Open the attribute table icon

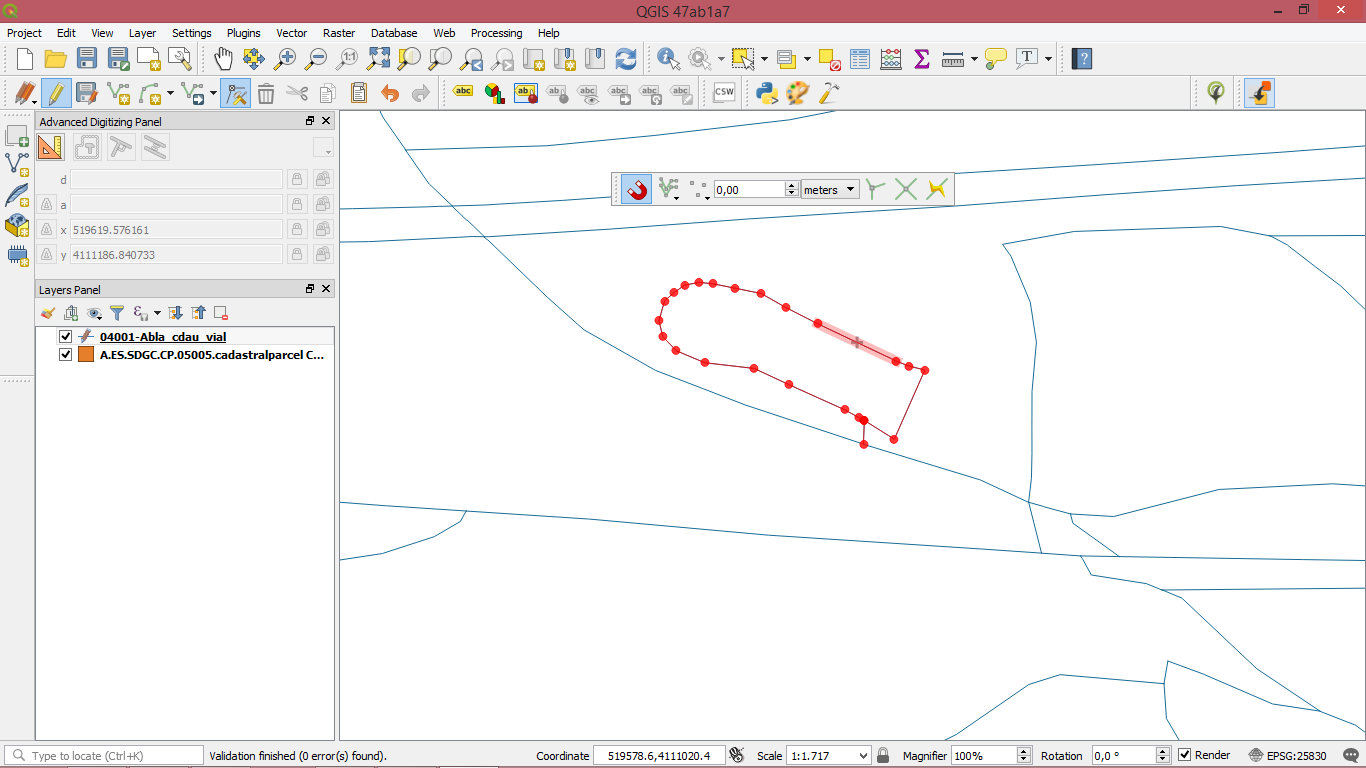point(860,59)
